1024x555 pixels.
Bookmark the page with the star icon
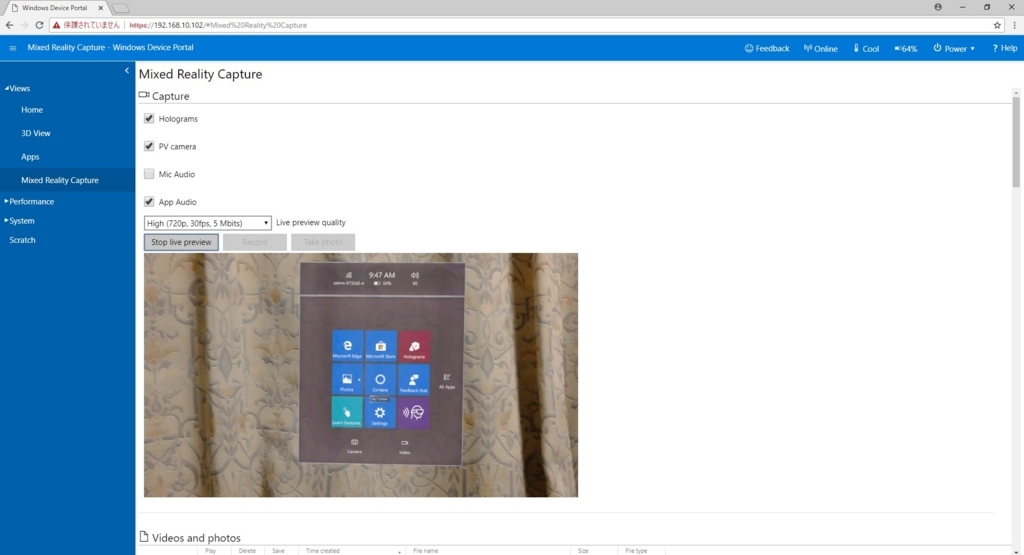997,25
